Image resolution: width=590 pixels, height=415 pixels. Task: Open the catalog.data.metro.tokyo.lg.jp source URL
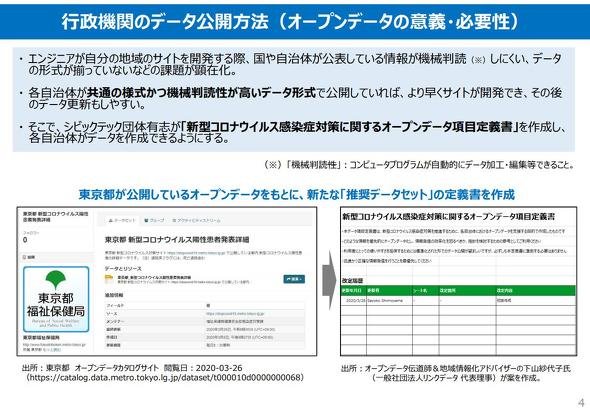[x=164, y=377]
